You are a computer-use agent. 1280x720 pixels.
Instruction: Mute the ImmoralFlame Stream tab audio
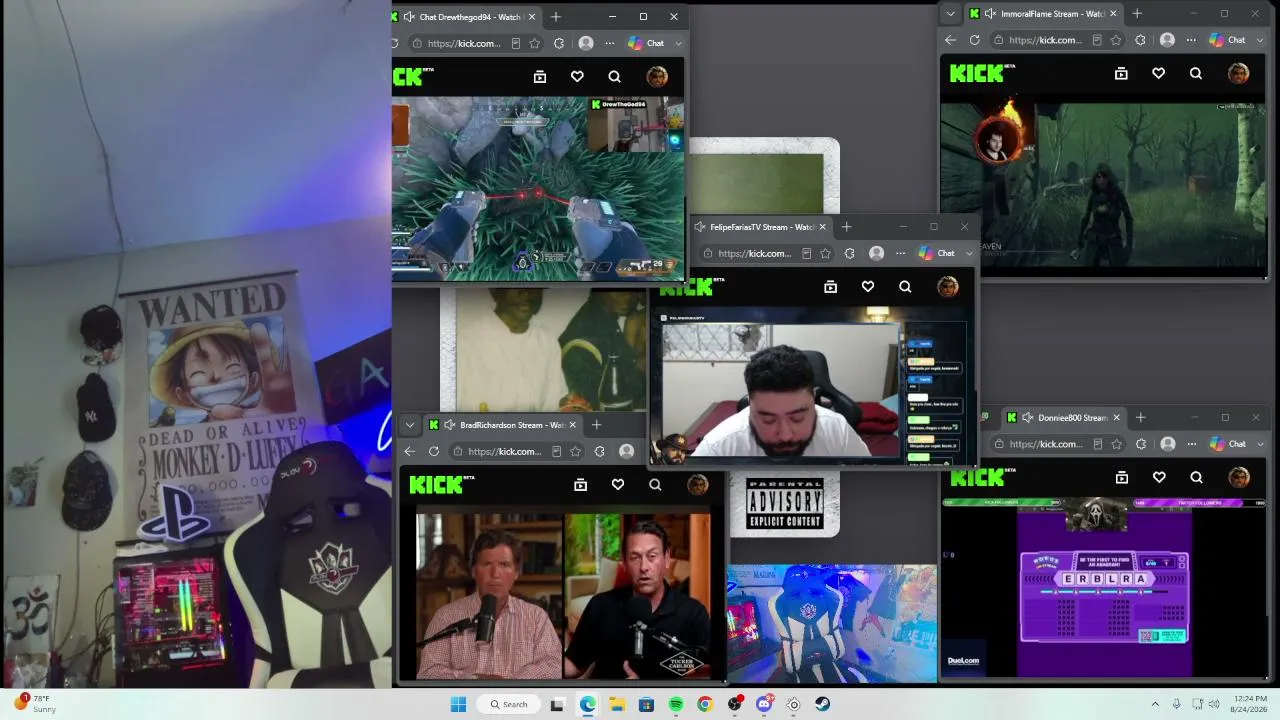990,14
